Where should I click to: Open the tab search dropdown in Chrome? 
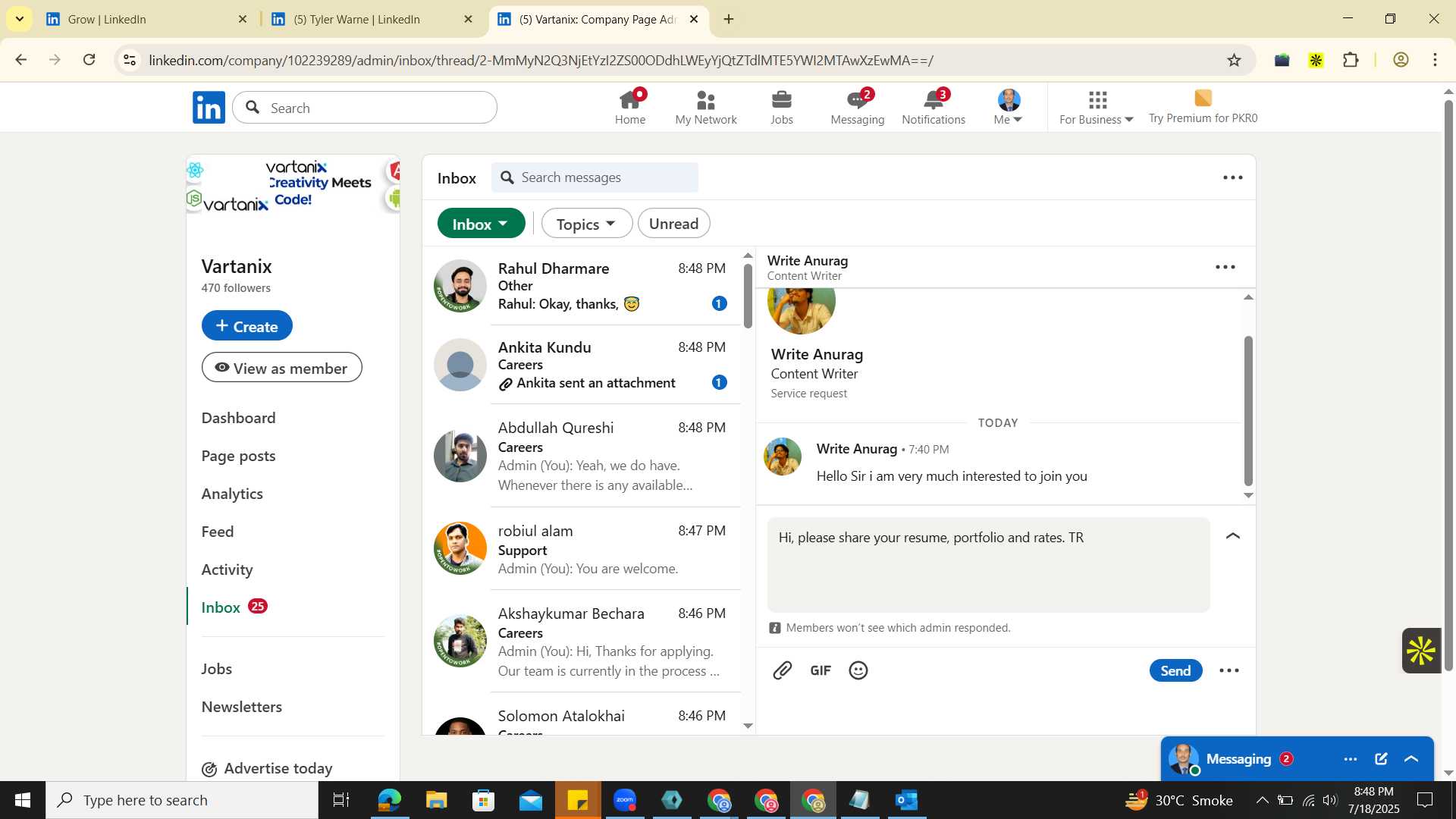click(19, 19)
